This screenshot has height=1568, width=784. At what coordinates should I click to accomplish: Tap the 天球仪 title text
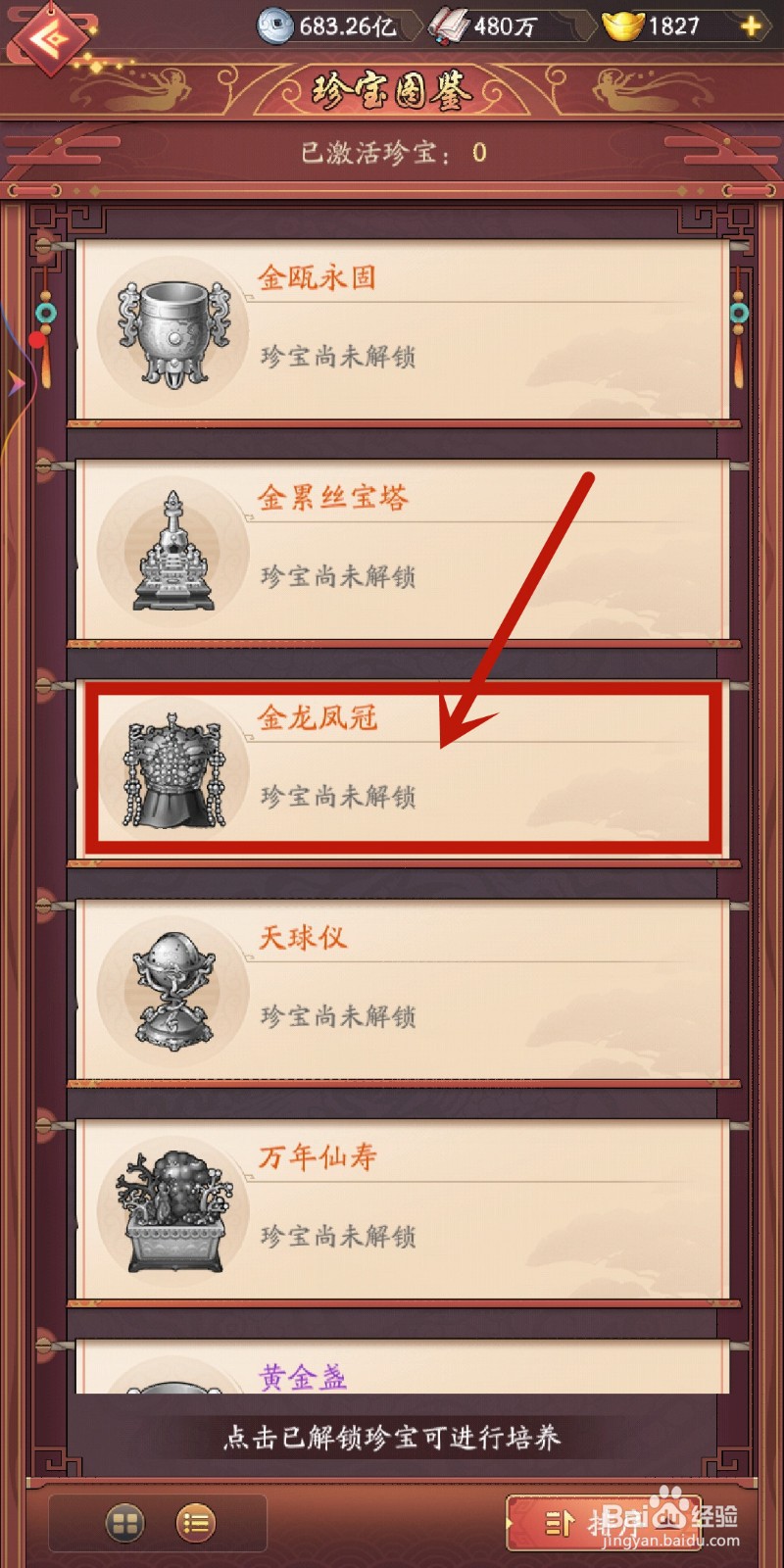[302, 938]
